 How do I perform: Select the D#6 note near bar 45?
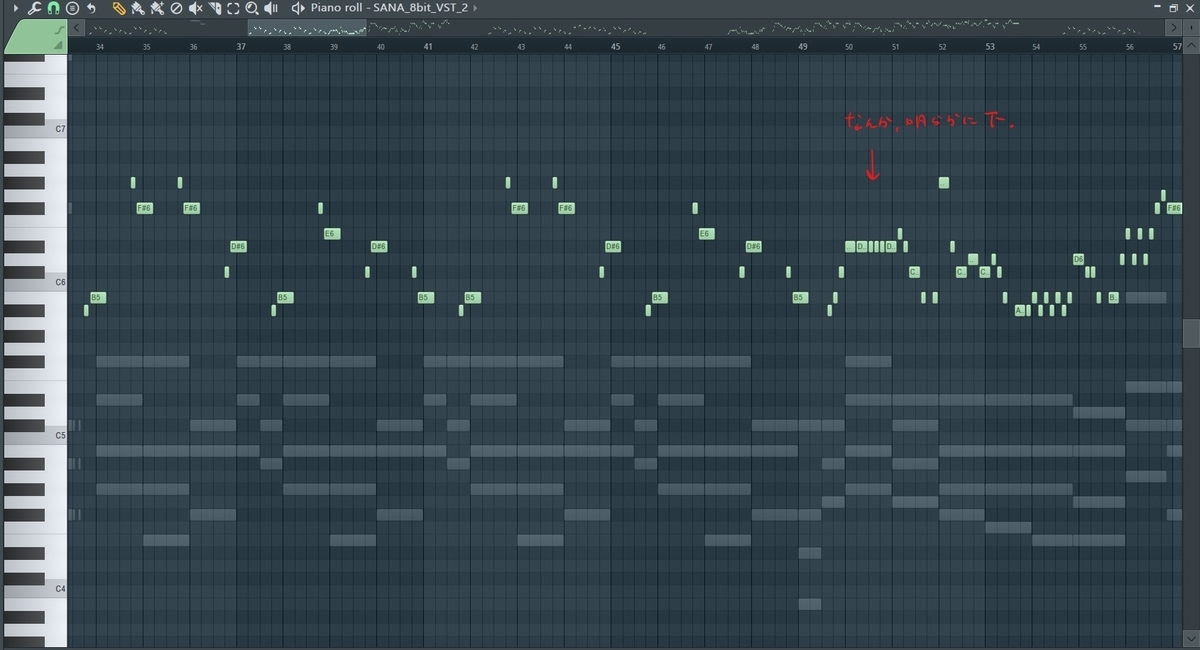[x=613, y=246]
